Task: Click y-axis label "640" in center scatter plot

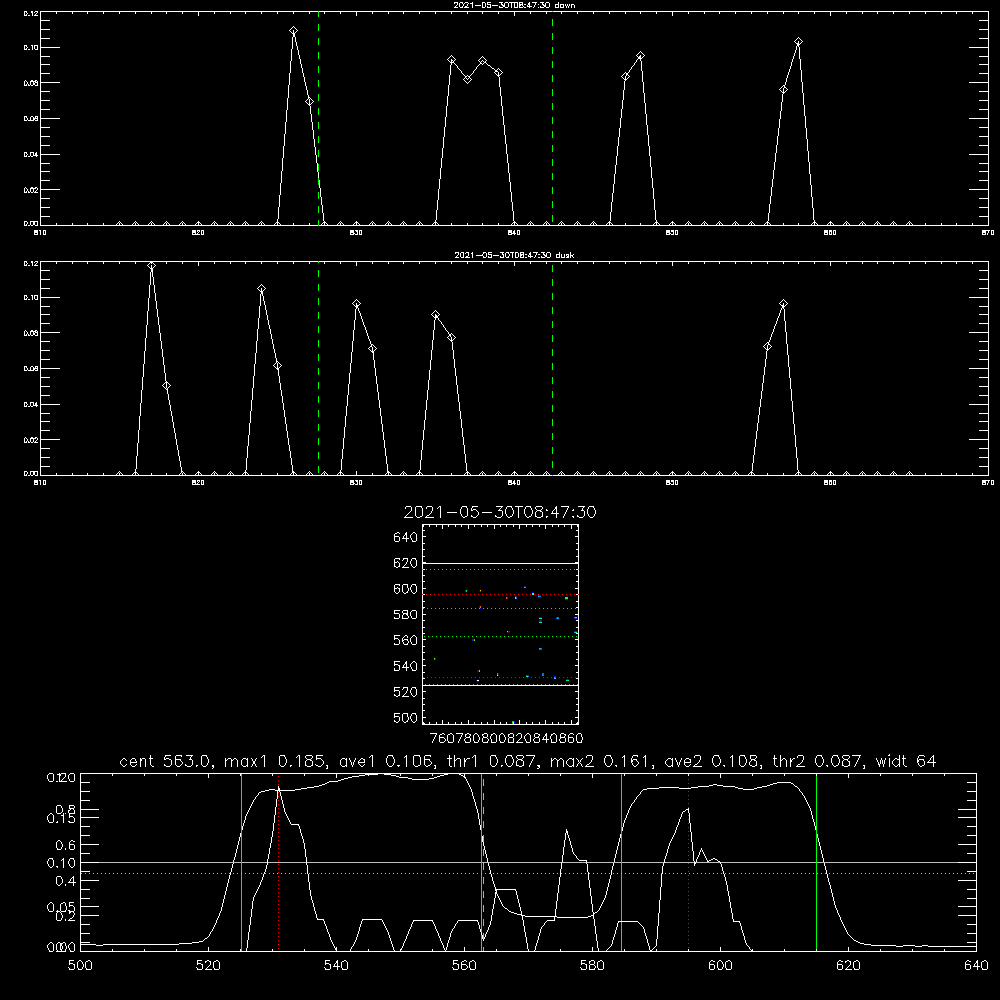Action: (x=406, y=538)
